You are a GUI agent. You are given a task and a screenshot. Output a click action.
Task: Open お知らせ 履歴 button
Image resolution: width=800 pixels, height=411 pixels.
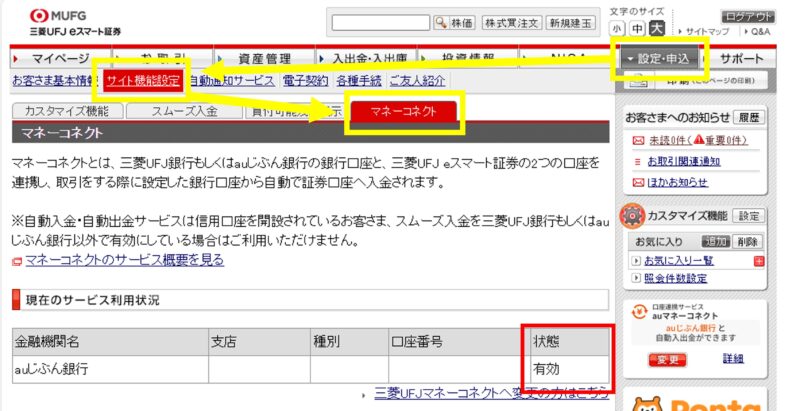748,118
